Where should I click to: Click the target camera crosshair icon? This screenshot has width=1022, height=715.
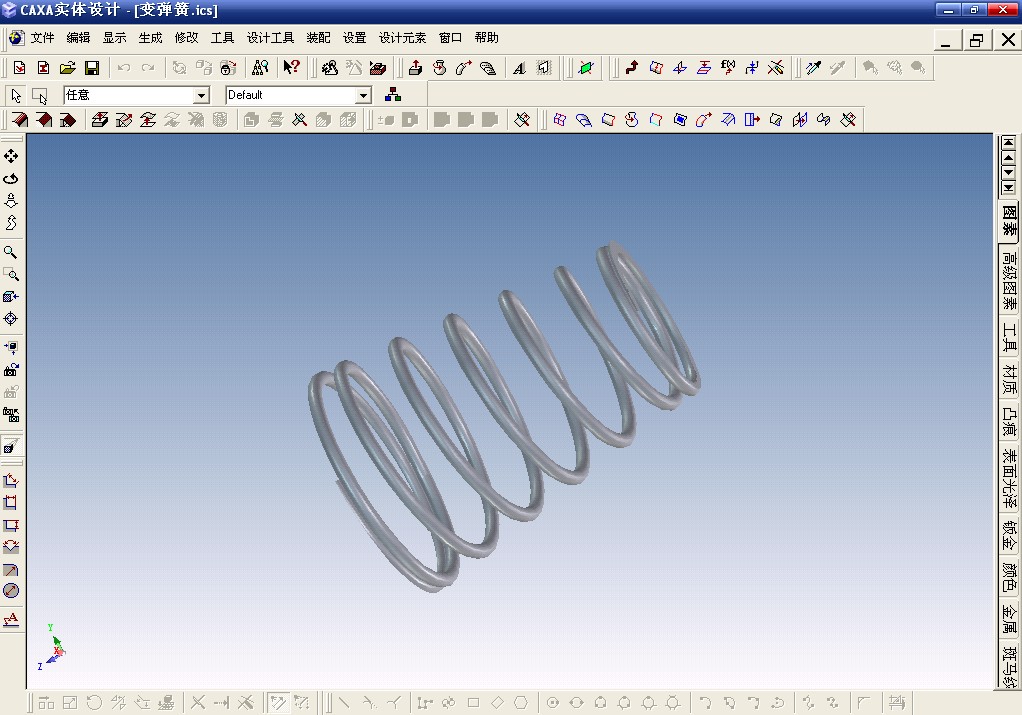(x=11, y=319)
